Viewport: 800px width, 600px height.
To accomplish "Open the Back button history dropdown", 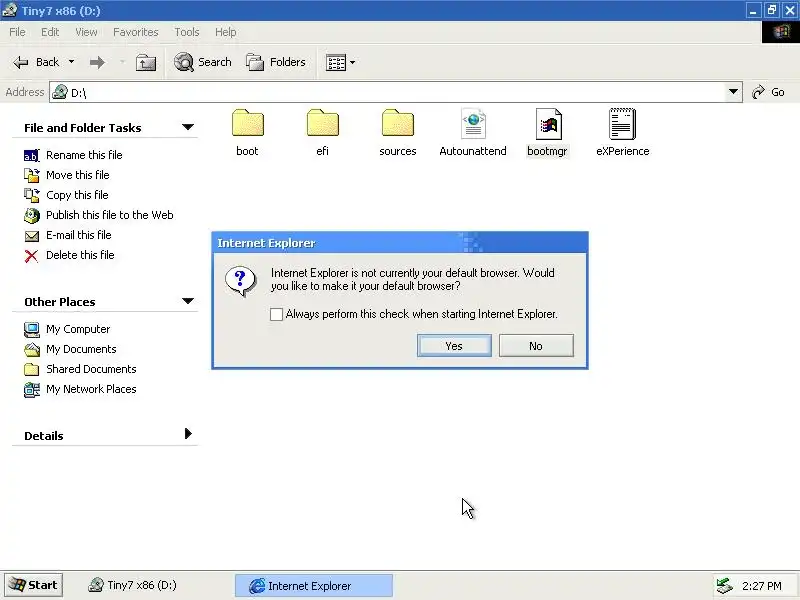I will pos(71,62).
